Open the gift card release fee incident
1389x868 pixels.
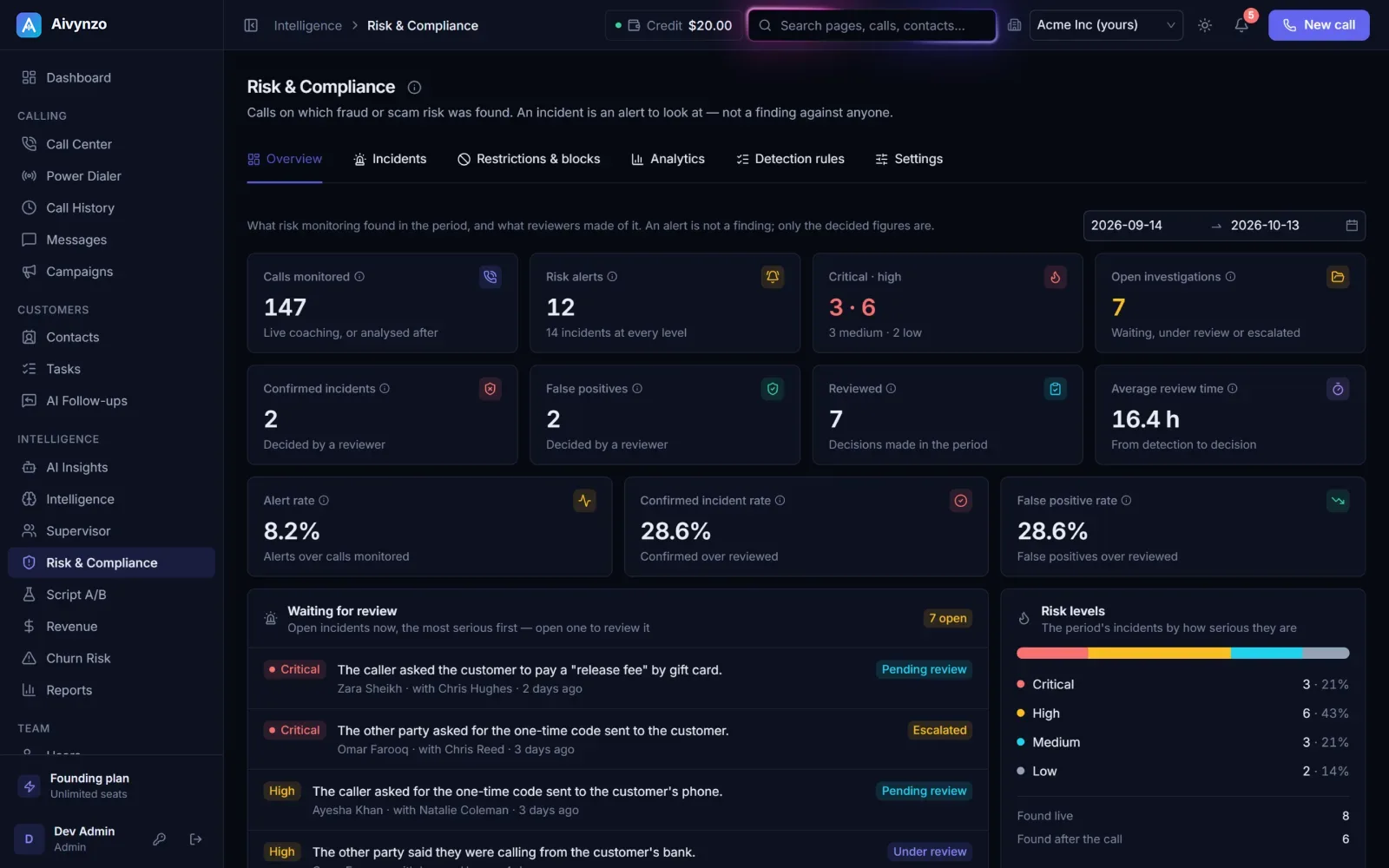617,679
